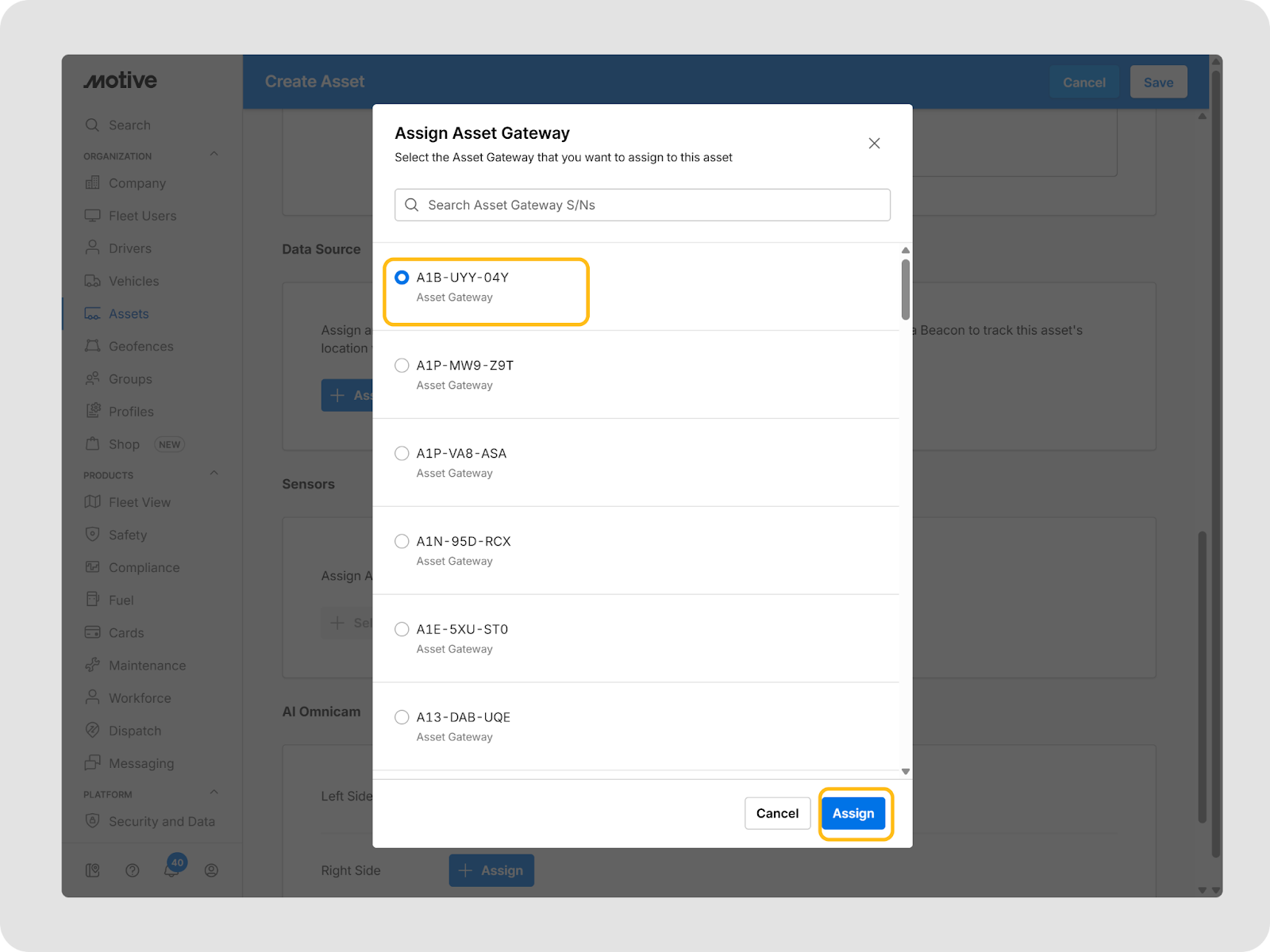The height and width of the screenshot is (952, 1270).
Task: Click the Motive logo
Action: click(x=121, y=81)
